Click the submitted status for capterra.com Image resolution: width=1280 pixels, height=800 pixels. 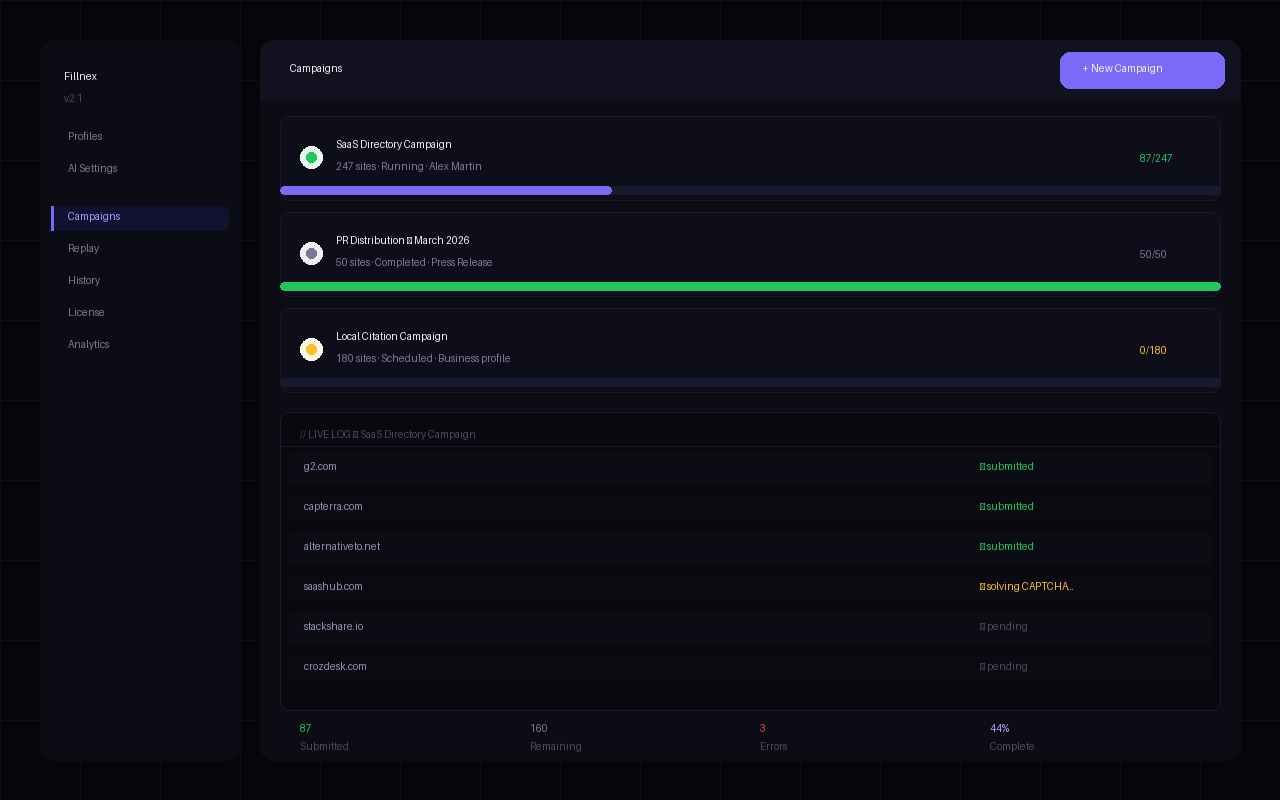tap(1007, 507)
